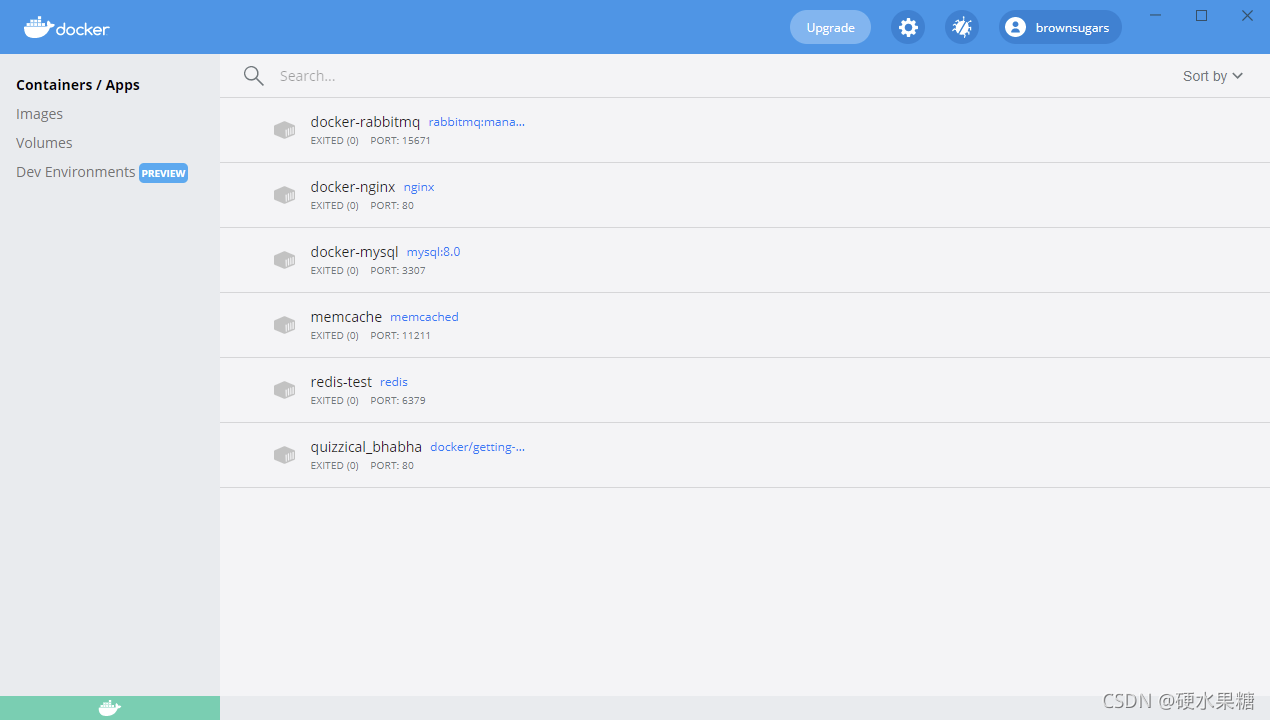Open the Volumes section
The width and height of the screenshot is (1270, 720).
coord(44,143)
